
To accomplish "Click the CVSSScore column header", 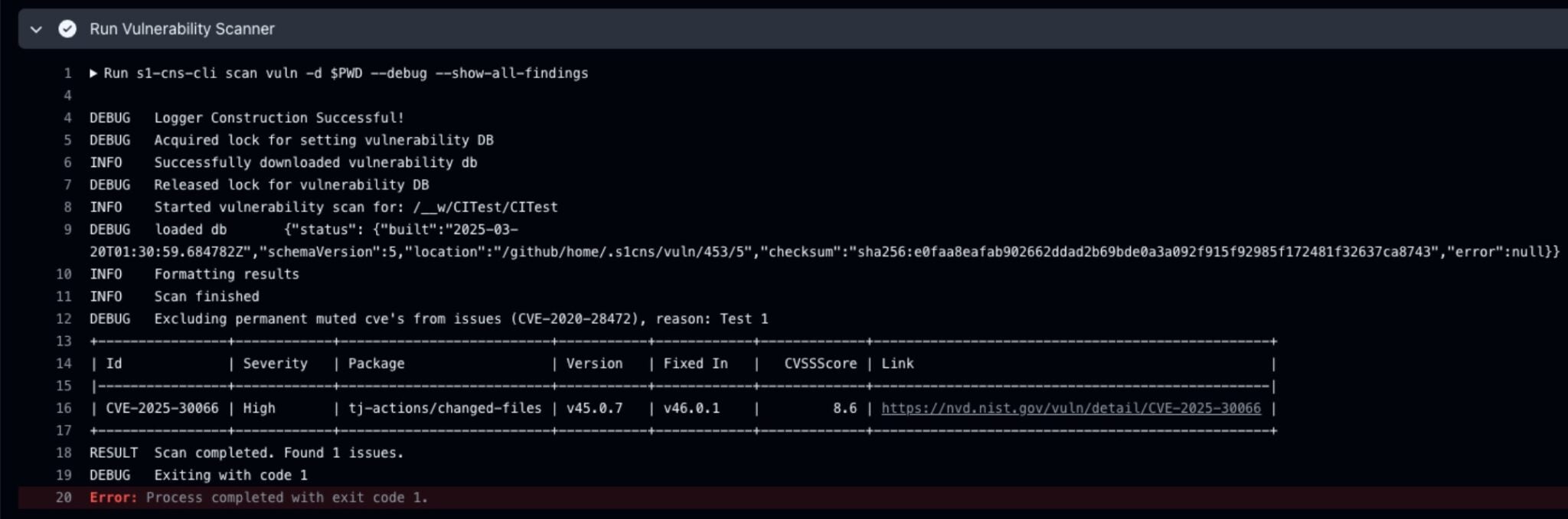I will pyautogui.click(x=820, y=364).
